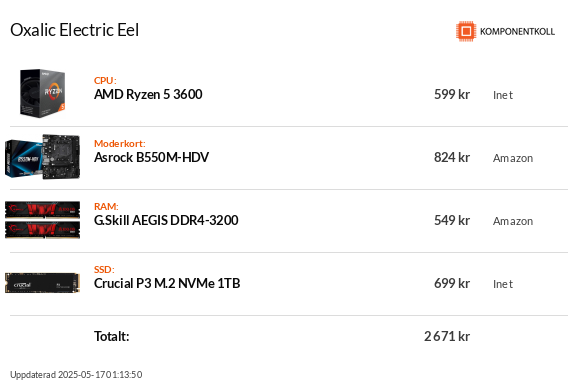Click the 599 kr CPU price
This screenshot has width=577, height=388.
[x=452, y=94]
